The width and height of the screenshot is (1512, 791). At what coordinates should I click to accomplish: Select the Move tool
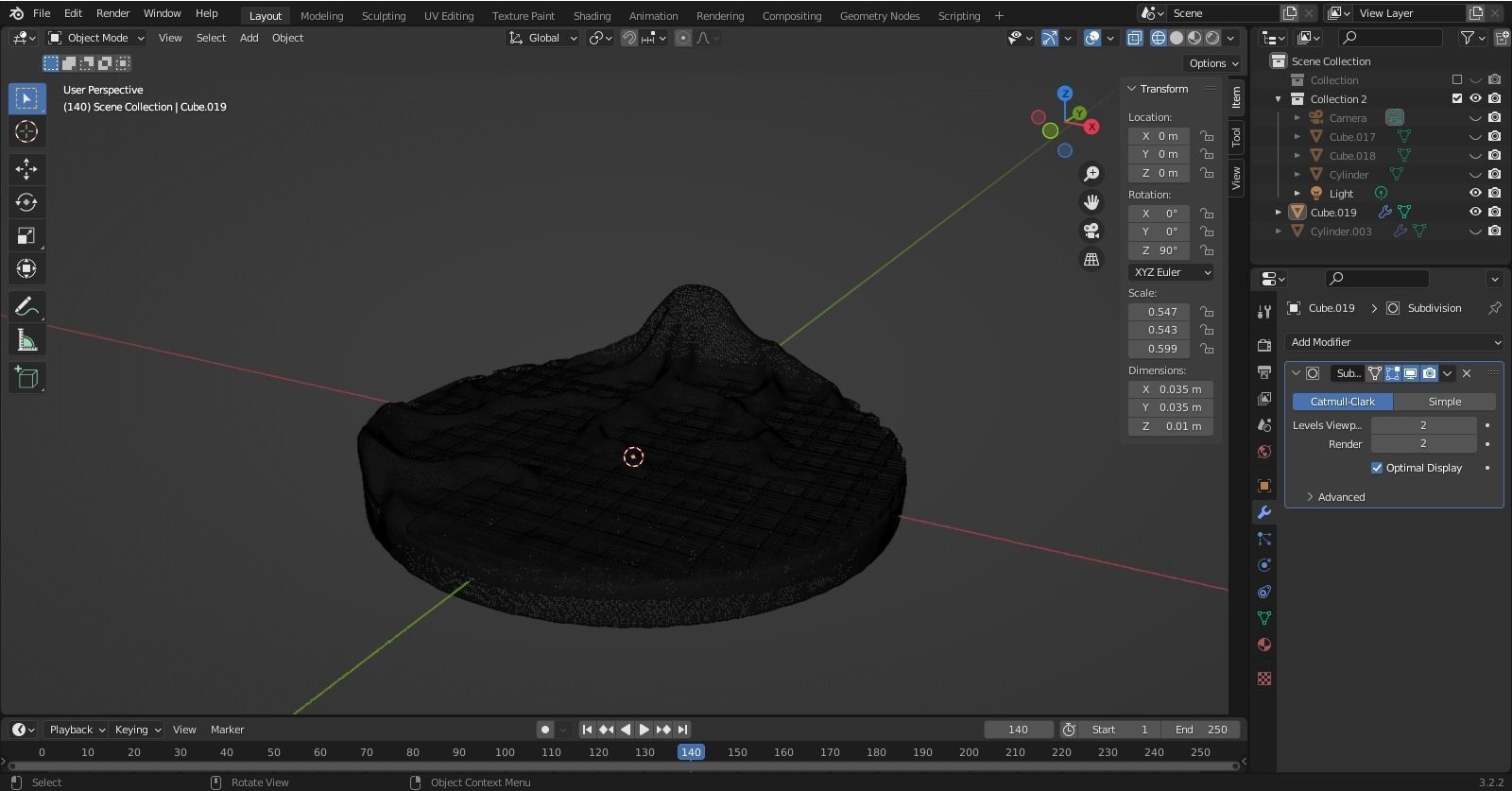pos(26,169)
